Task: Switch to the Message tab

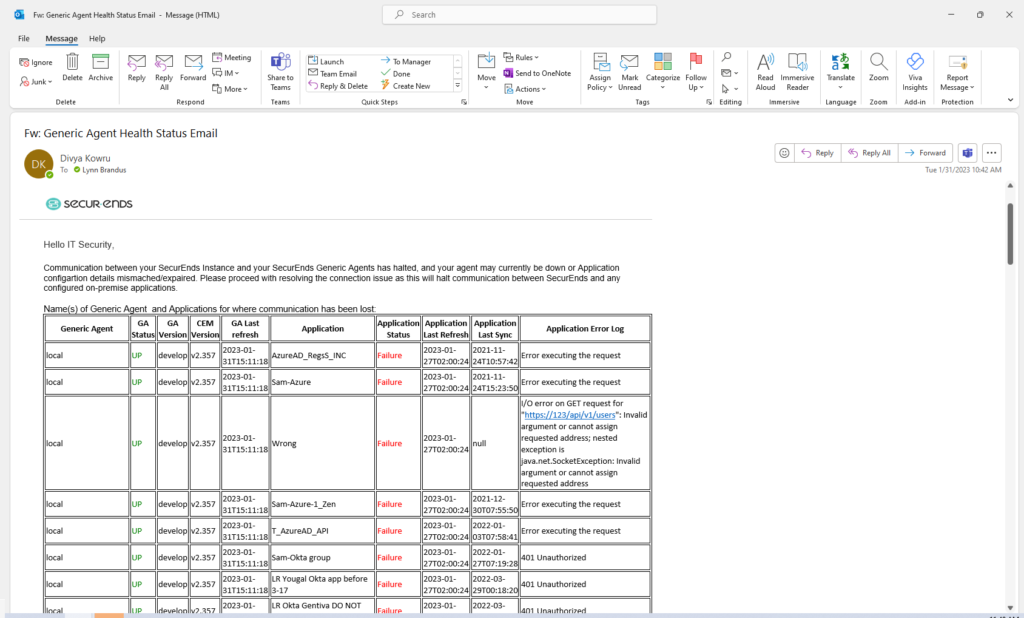Action: click(61, 39)
